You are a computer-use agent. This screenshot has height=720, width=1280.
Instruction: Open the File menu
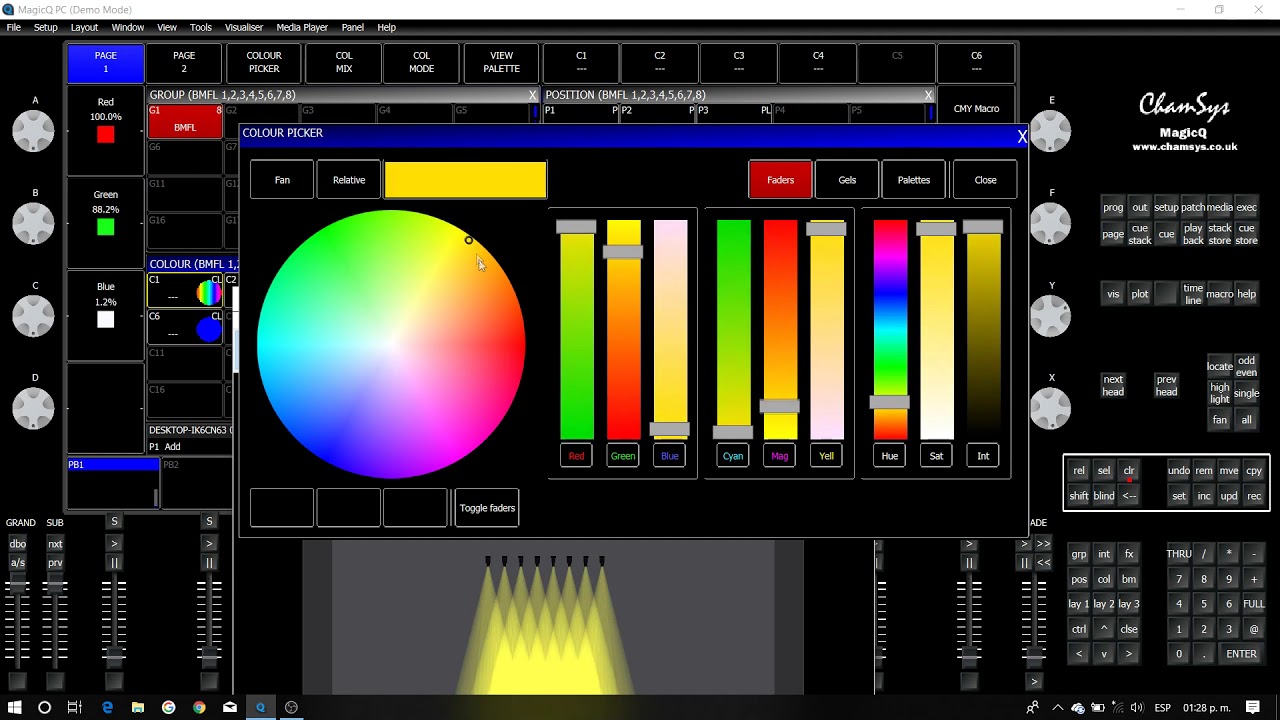coord(14,27)
